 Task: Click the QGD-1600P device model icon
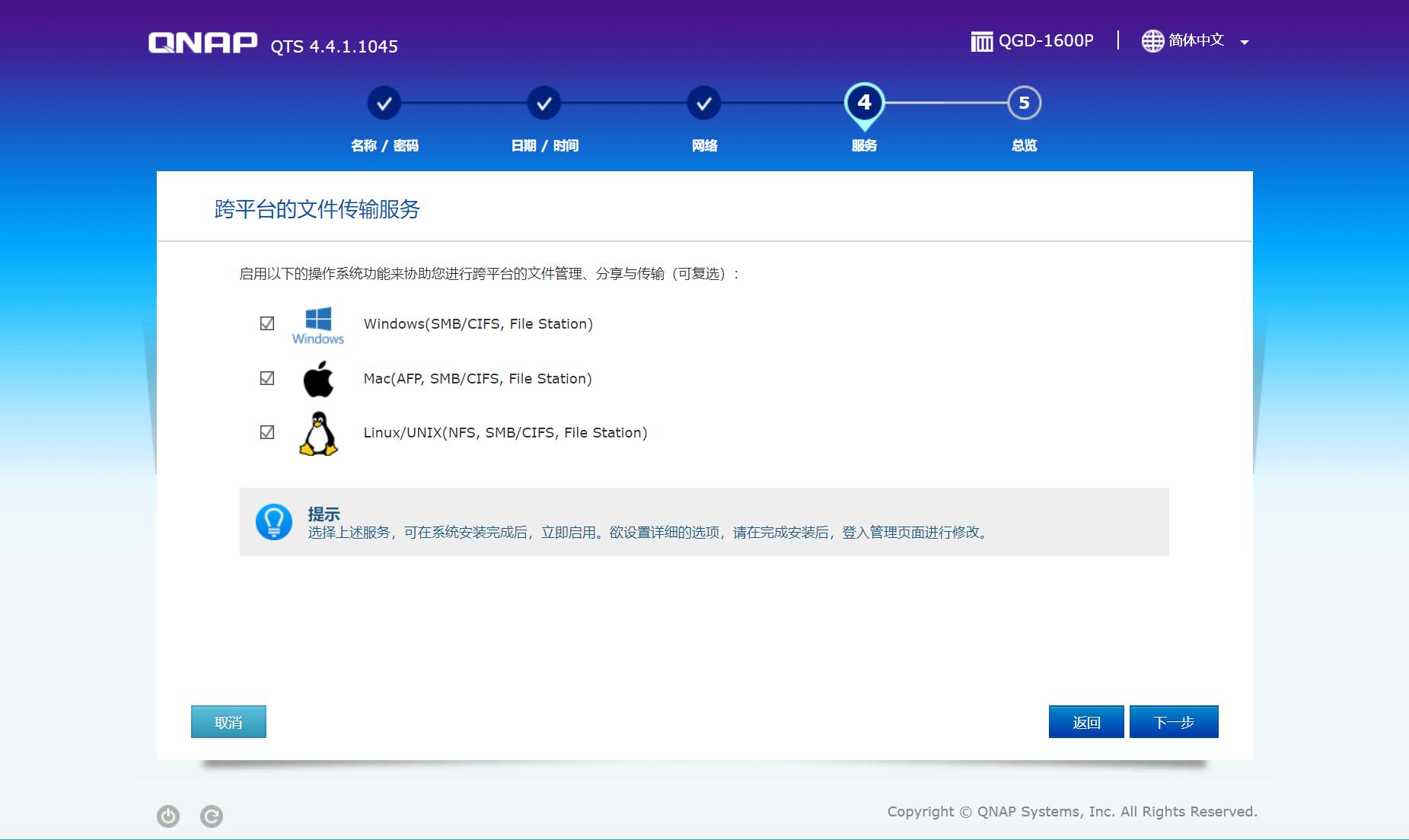[x=982, y=40]
